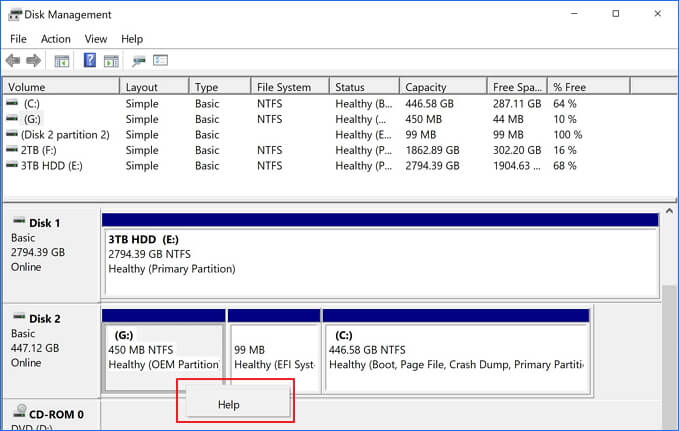Image resolution: width=679 pixels, height=431 pixels.
Task: Click the blue Help question mark icon
Action: coord(90,61)
